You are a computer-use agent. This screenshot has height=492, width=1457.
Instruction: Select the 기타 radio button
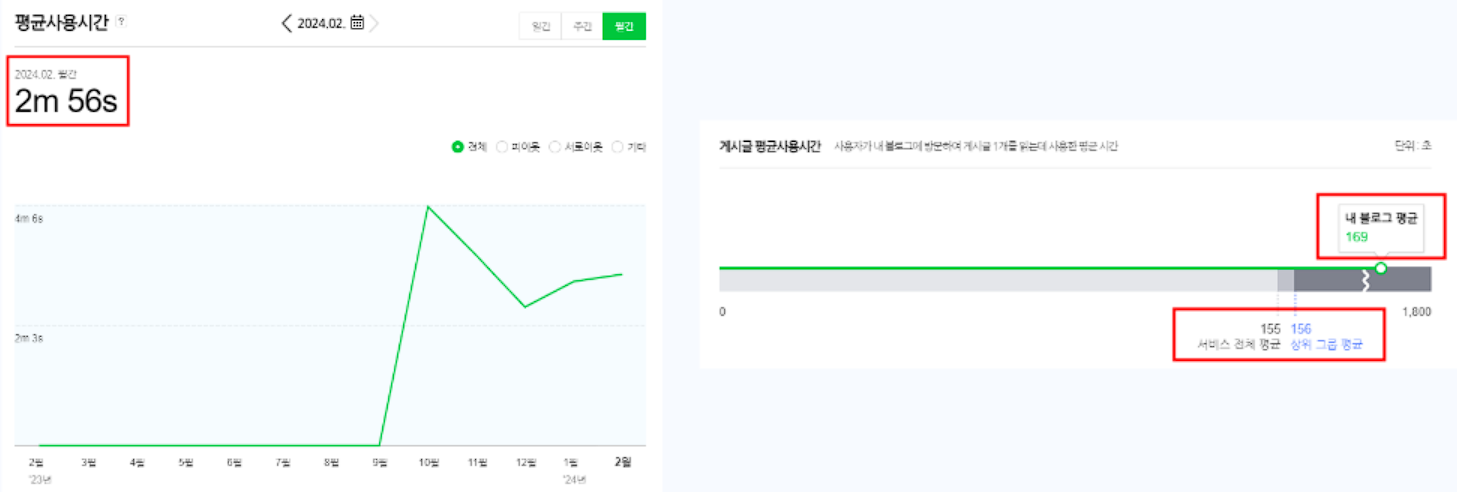click(617, 147)
